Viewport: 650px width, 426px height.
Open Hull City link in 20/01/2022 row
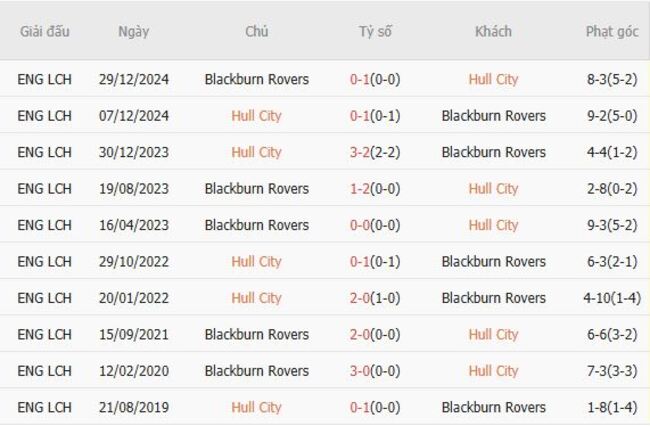[x=256, y=298]
